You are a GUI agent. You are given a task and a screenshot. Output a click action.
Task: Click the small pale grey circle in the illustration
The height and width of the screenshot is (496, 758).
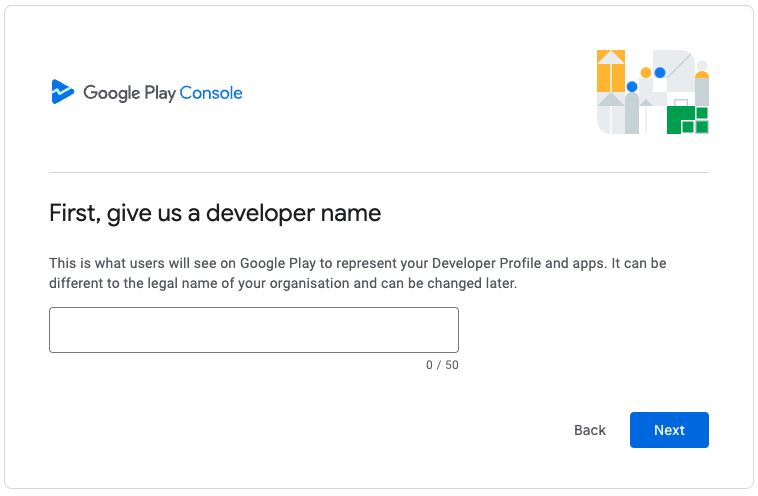pyautogui.click(x=702, y=65)
